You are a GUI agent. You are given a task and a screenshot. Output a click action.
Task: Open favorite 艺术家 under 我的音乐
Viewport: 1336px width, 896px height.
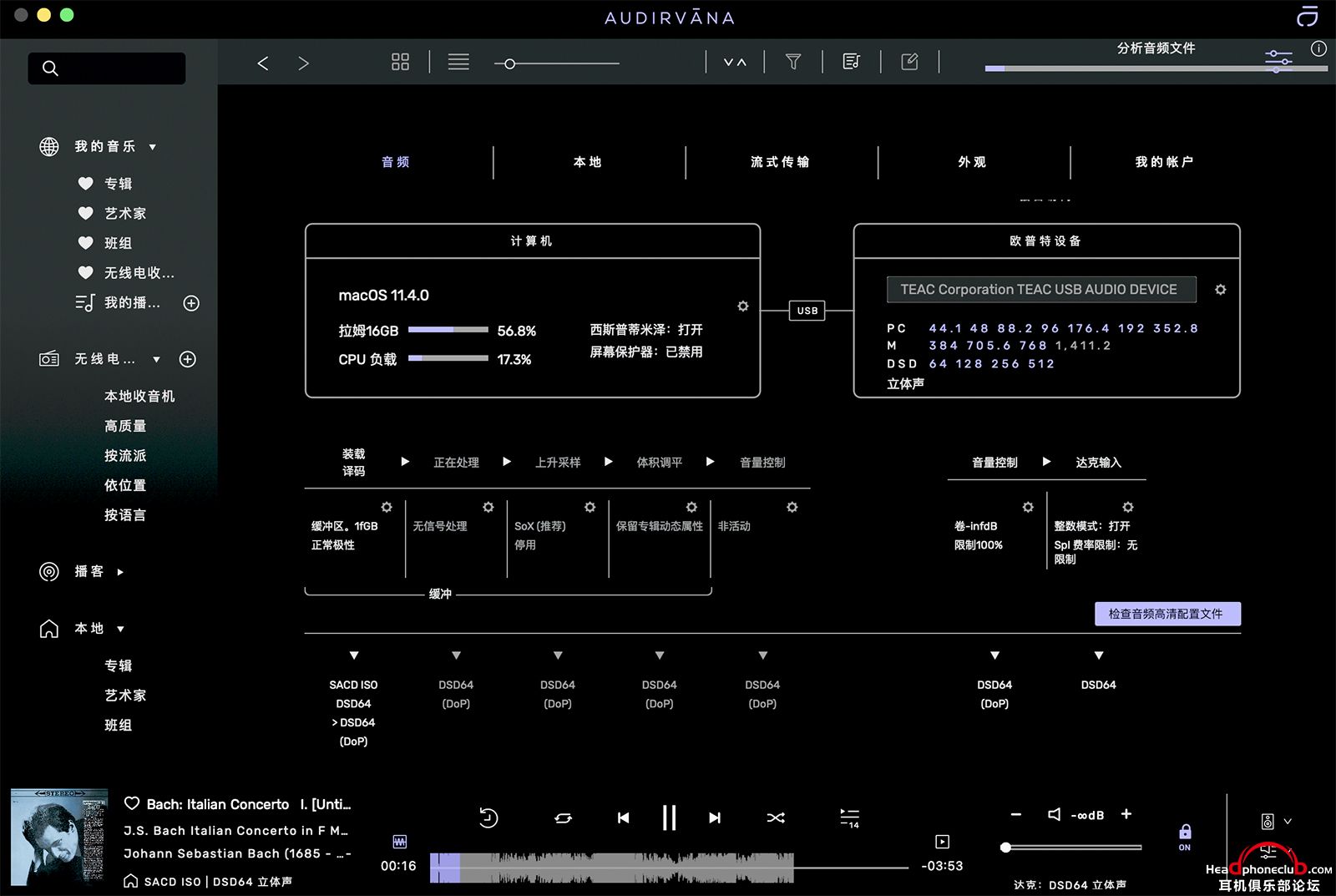(x=125, y=214)
